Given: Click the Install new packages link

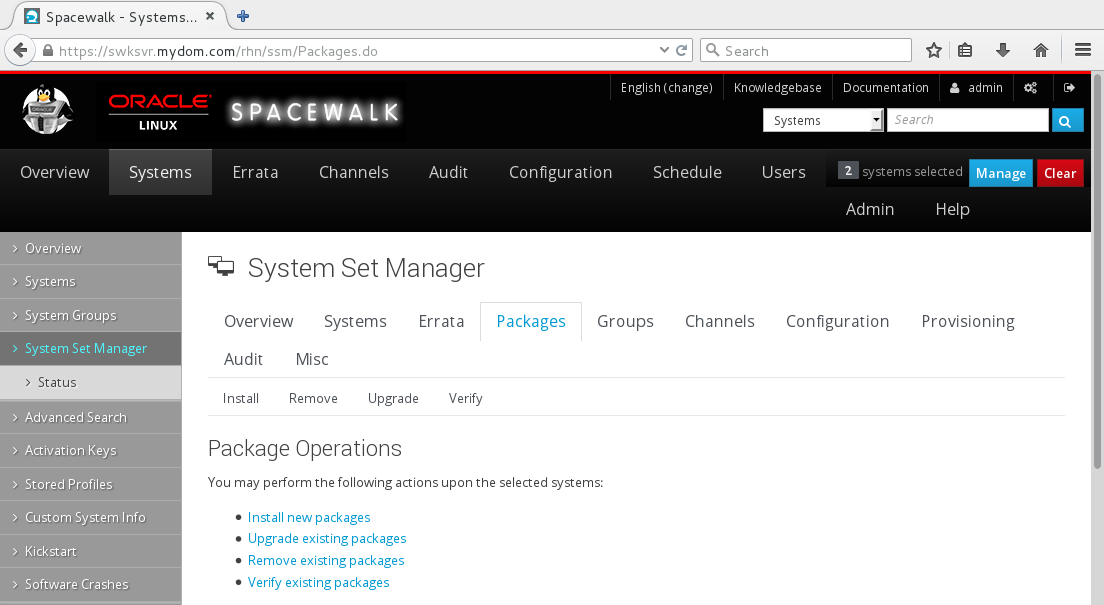Looking at the screenshot, I should pyautogui.click(x=309, y=518).
